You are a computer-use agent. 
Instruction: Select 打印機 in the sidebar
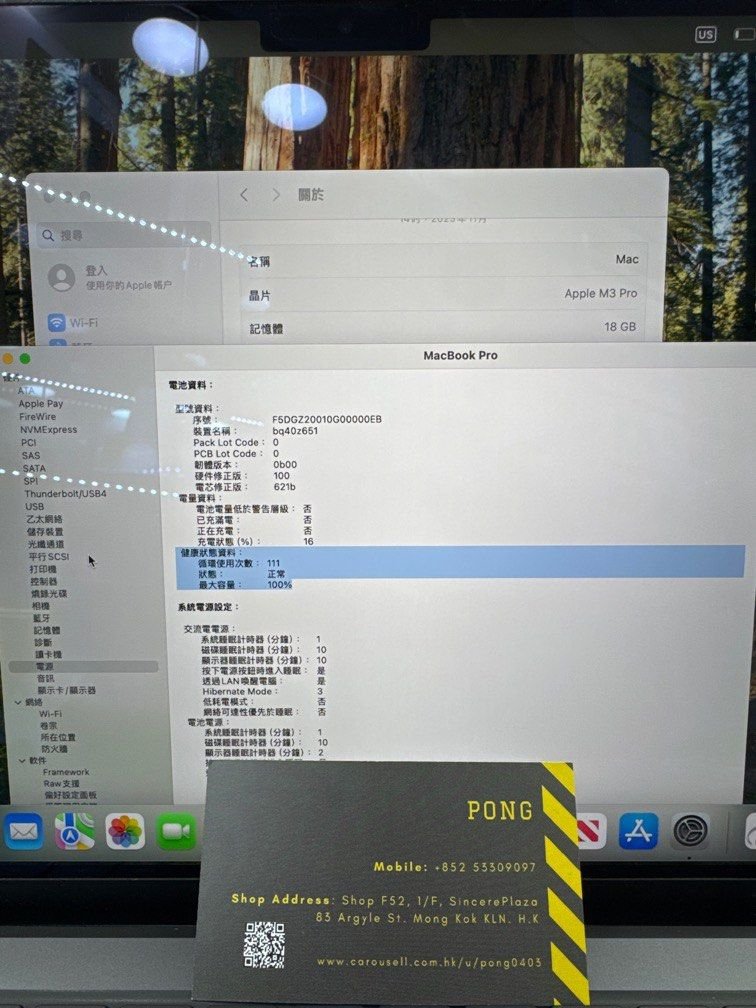(x=43, y=569)
